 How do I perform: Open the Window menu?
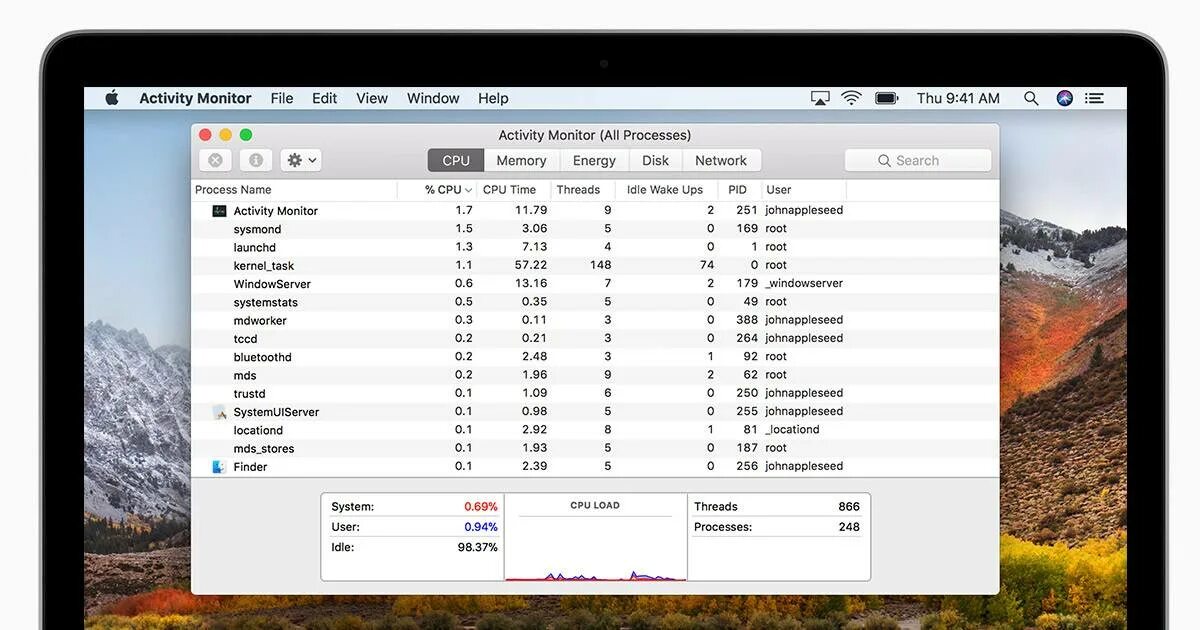click(433, 98)
